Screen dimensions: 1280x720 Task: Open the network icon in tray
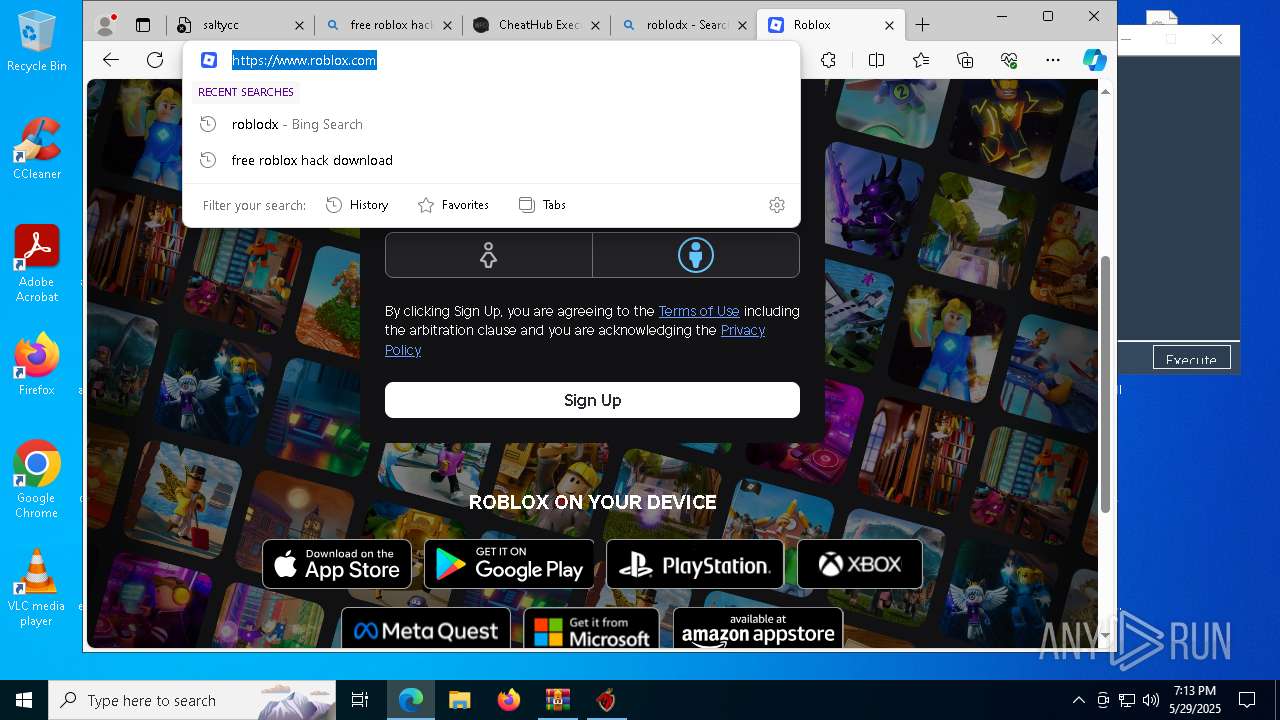(1127, 700)
